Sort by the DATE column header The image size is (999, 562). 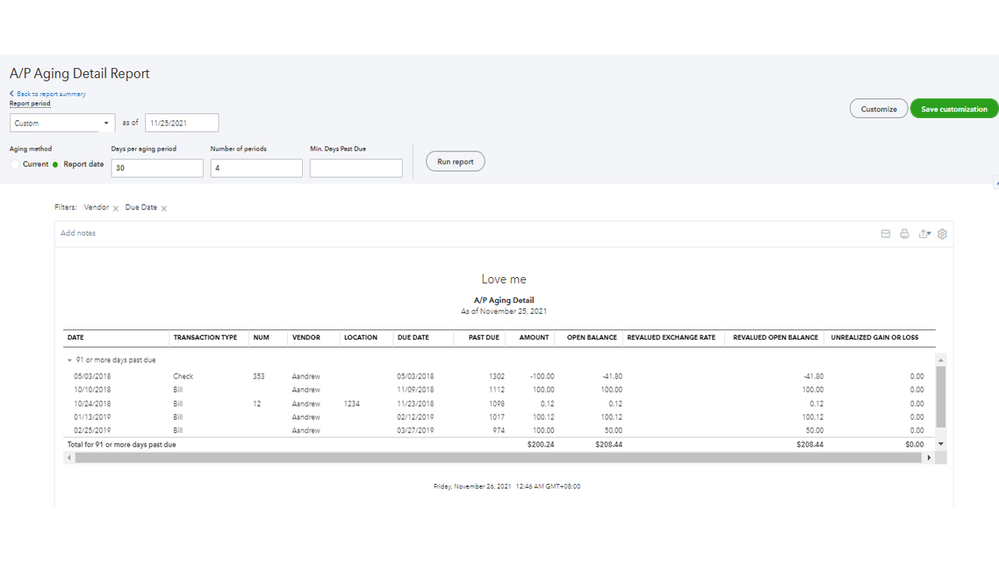tap(75, 338)
